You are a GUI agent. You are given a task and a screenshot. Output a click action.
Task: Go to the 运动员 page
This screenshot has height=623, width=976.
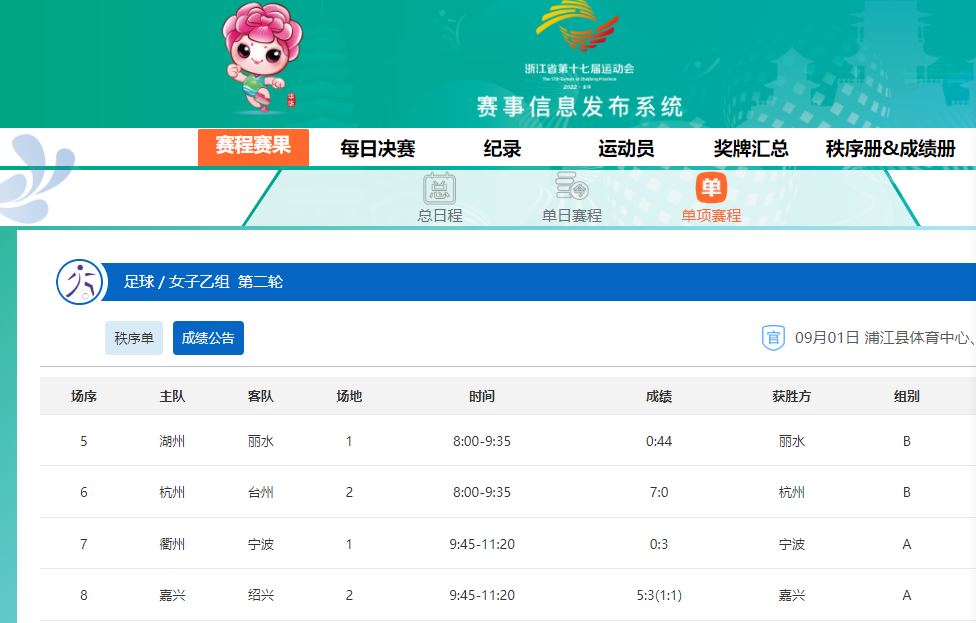626,149
